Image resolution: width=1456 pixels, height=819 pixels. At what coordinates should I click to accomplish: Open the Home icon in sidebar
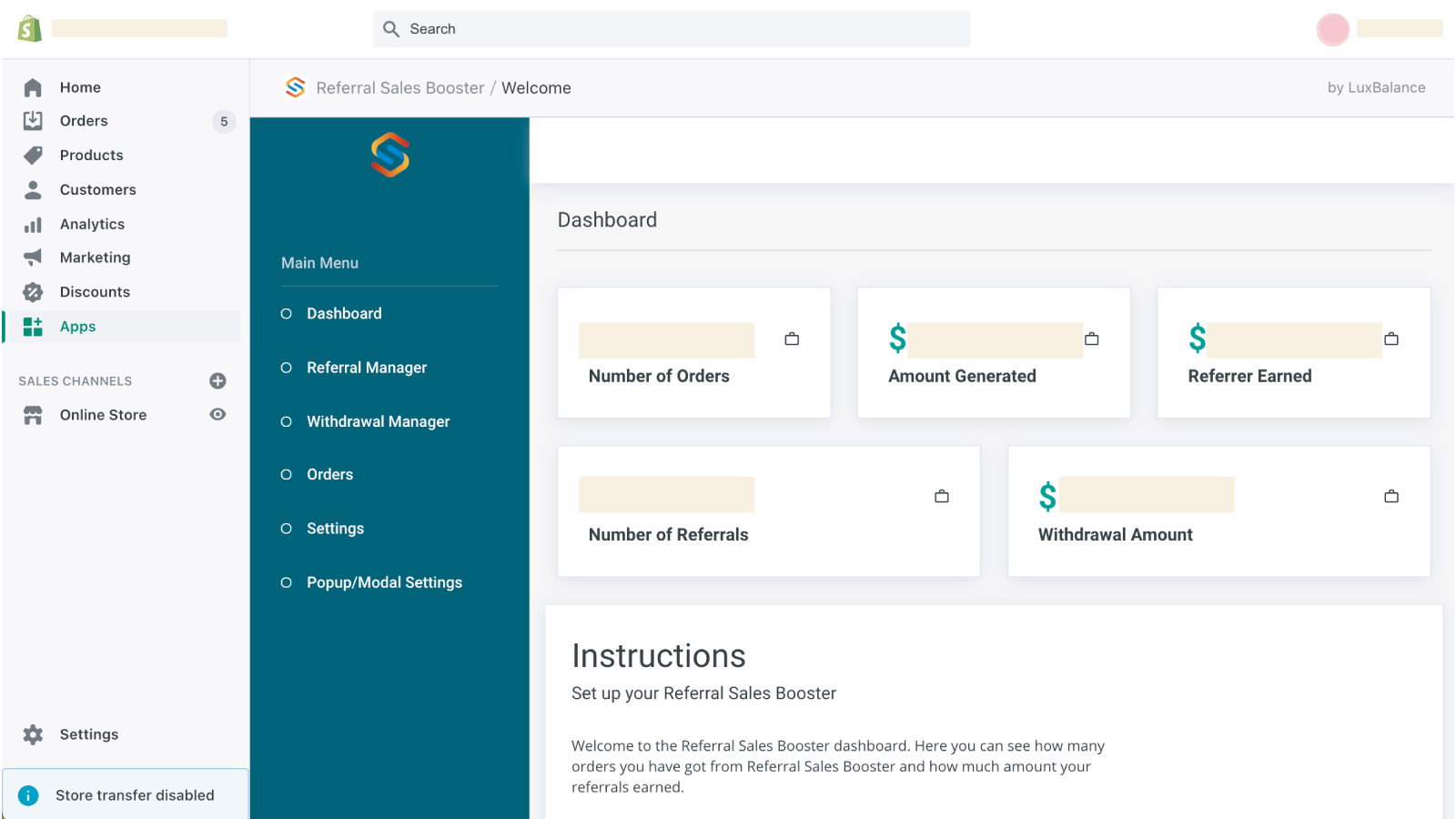pos(33,87)
